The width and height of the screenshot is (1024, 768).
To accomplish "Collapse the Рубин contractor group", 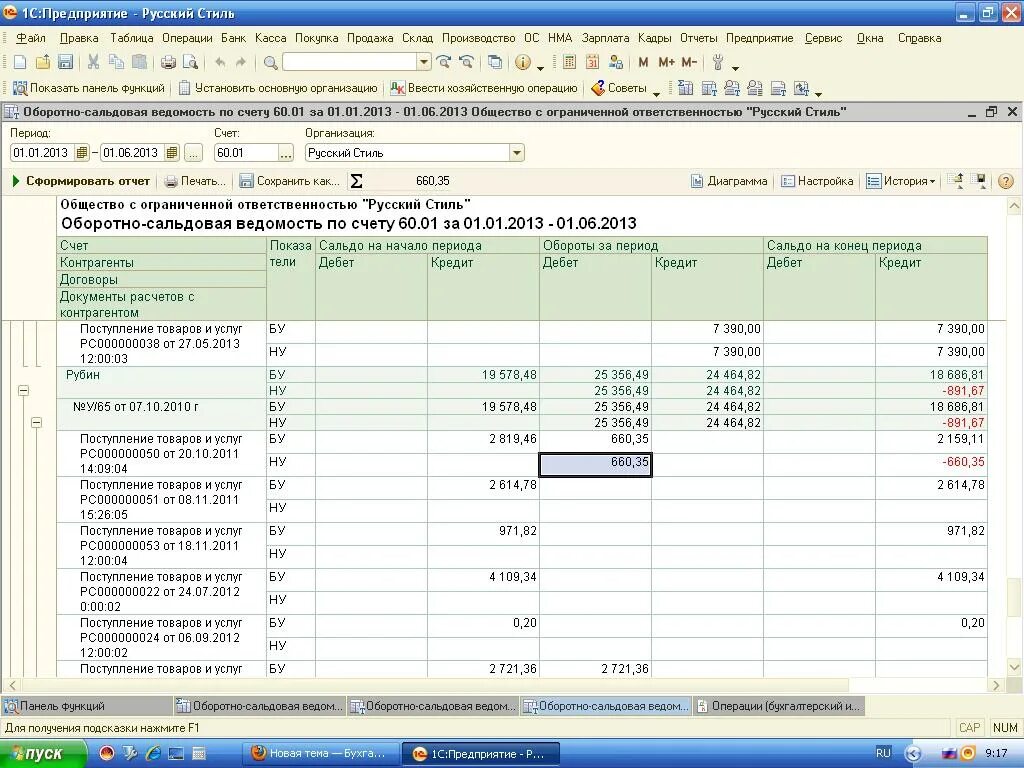I will 24,391.
